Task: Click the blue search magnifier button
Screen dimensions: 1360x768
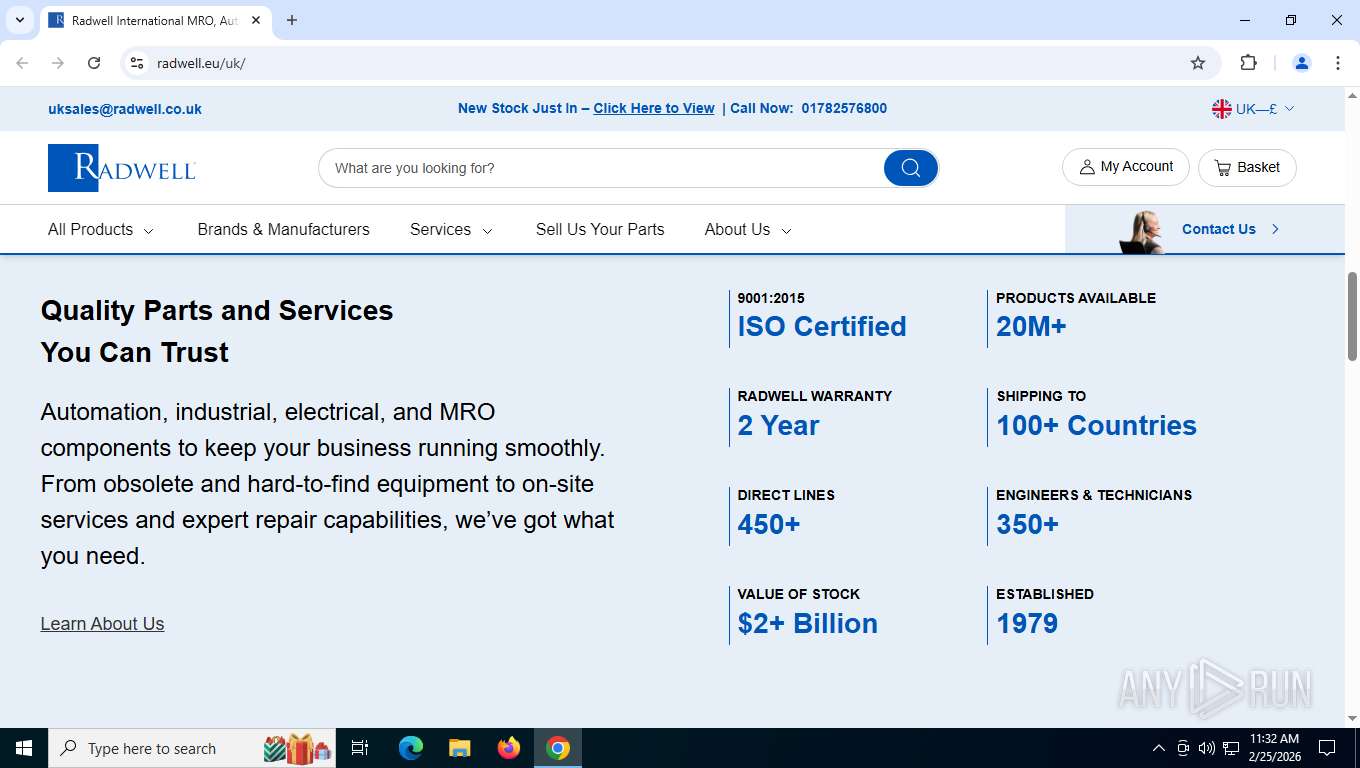Action: pyautogui.click(x=910, y=168)
